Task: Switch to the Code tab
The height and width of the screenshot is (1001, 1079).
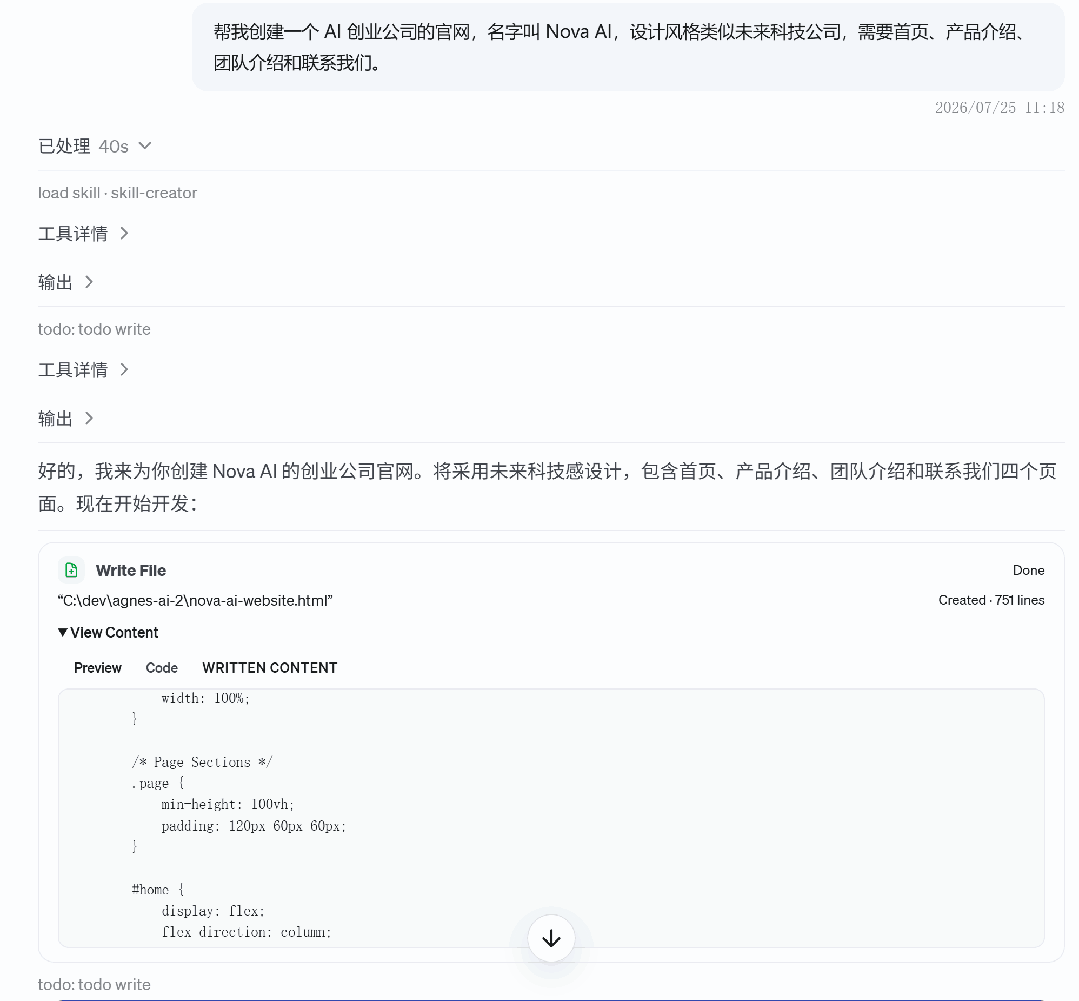Action: (162, 668)
